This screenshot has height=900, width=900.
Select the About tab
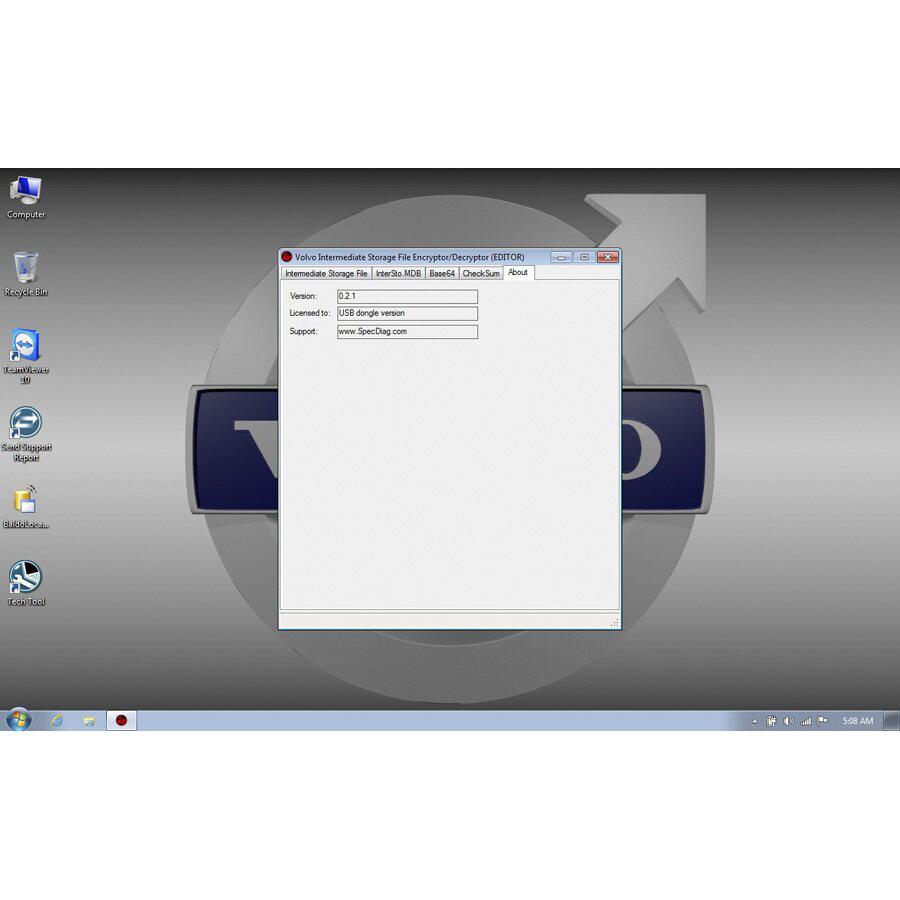tap(518, 273)
